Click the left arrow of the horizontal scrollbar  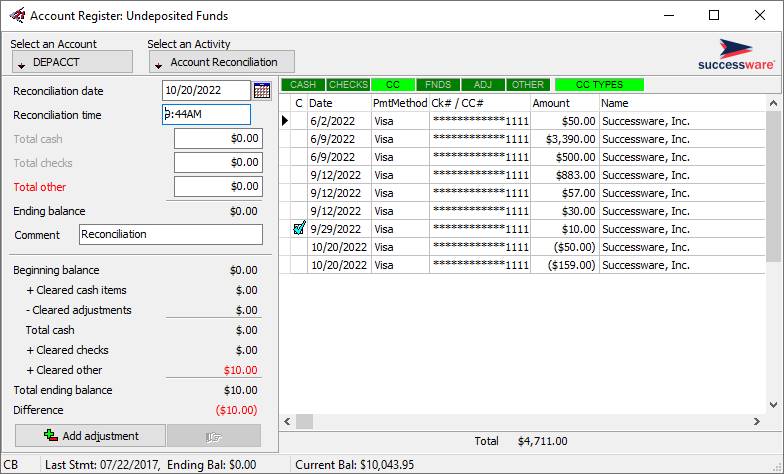coord(288,421)
